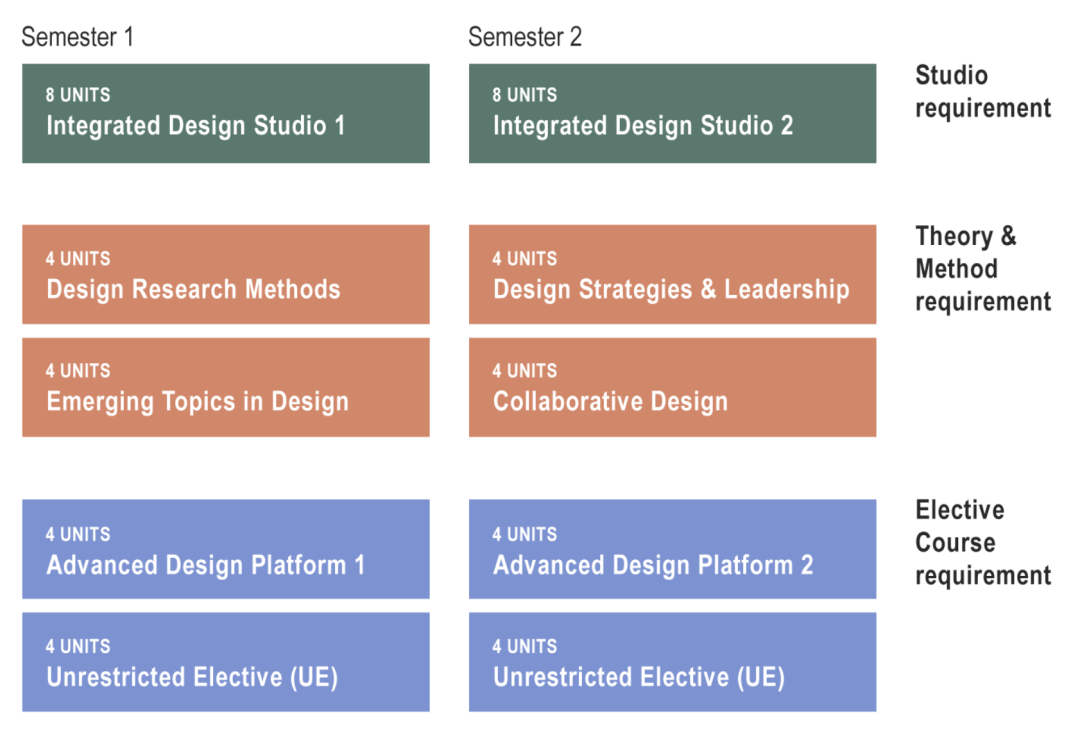Click 4 UNITS above Design Research Methods
The height and width of the screenshot is (746, 1080).
[x=78, y=259]
